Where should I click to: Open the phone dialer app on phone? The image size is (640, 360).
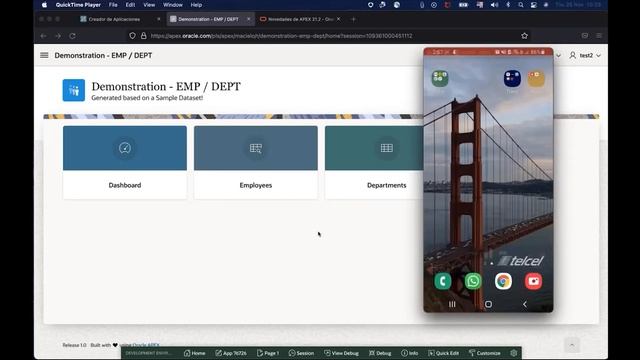443,281
